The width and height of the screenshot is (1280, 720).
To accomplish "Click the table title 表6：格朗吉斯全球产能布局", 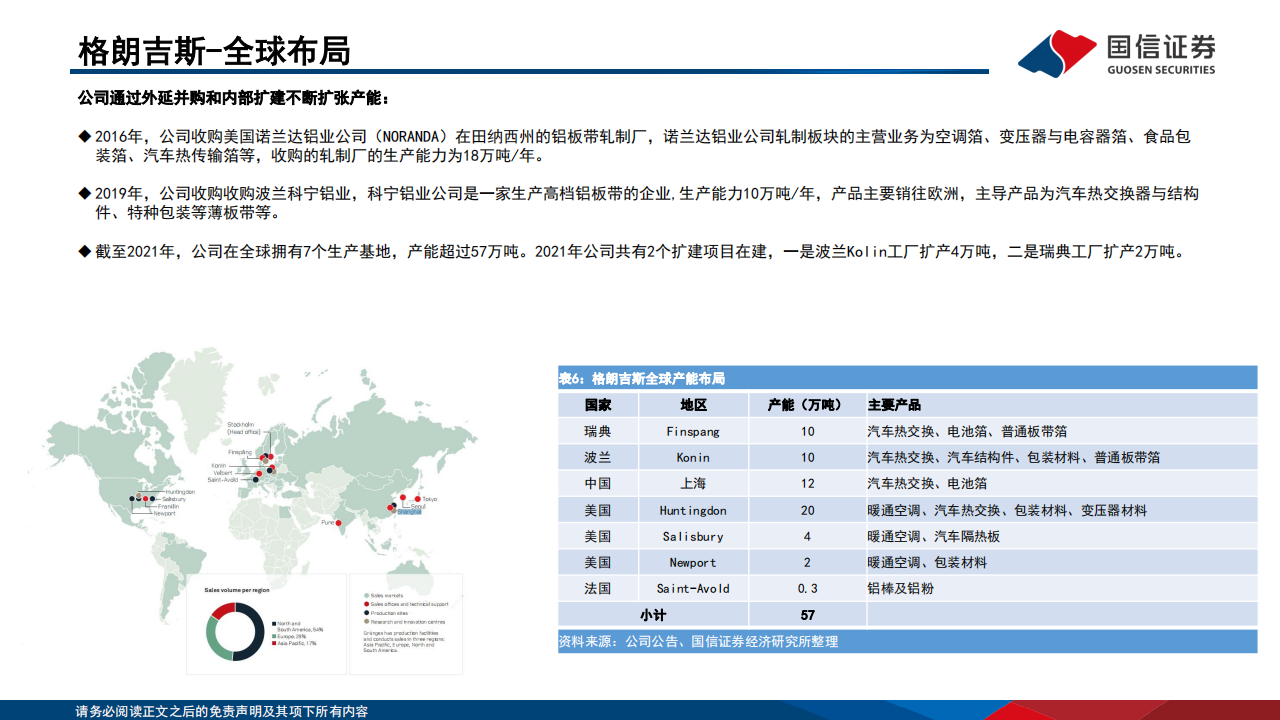I will click(641, 379).
